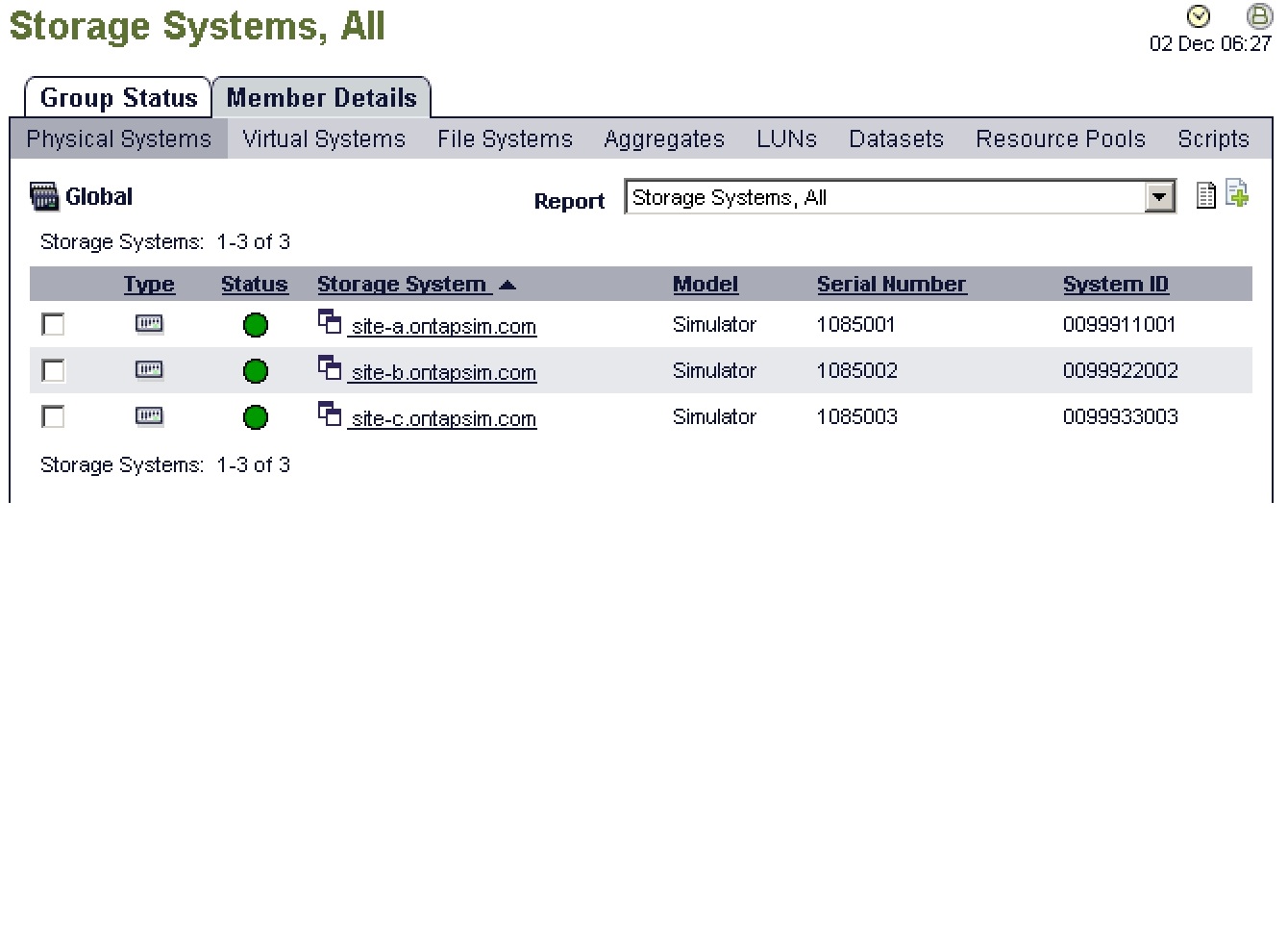Screen dimensions: 1288x951
Task: Click the type icon for site-a.ontapsim.com
Action: pyautogui.click(x=149, y=324)
